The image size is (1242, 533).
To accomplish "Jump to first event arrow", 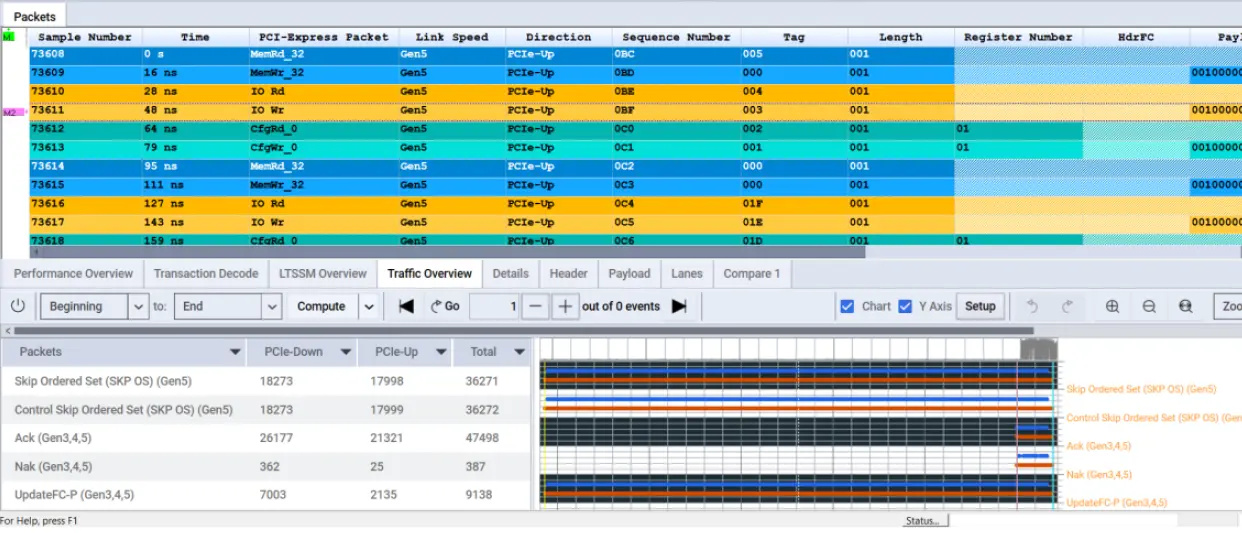I will [x=406, y=306].
